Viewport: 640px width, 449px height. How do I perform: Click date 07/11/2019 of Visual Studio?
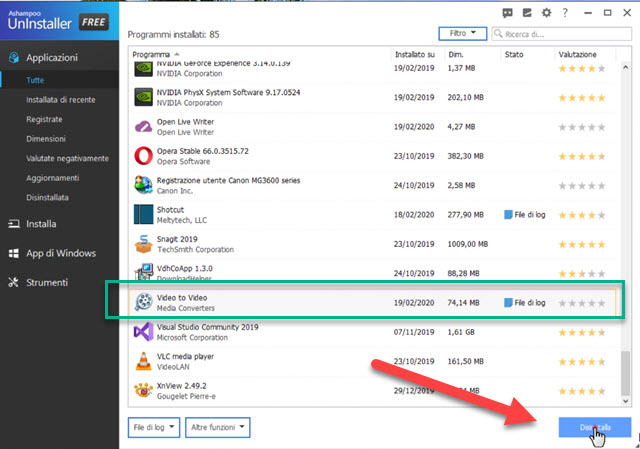[x=414, y=332]
